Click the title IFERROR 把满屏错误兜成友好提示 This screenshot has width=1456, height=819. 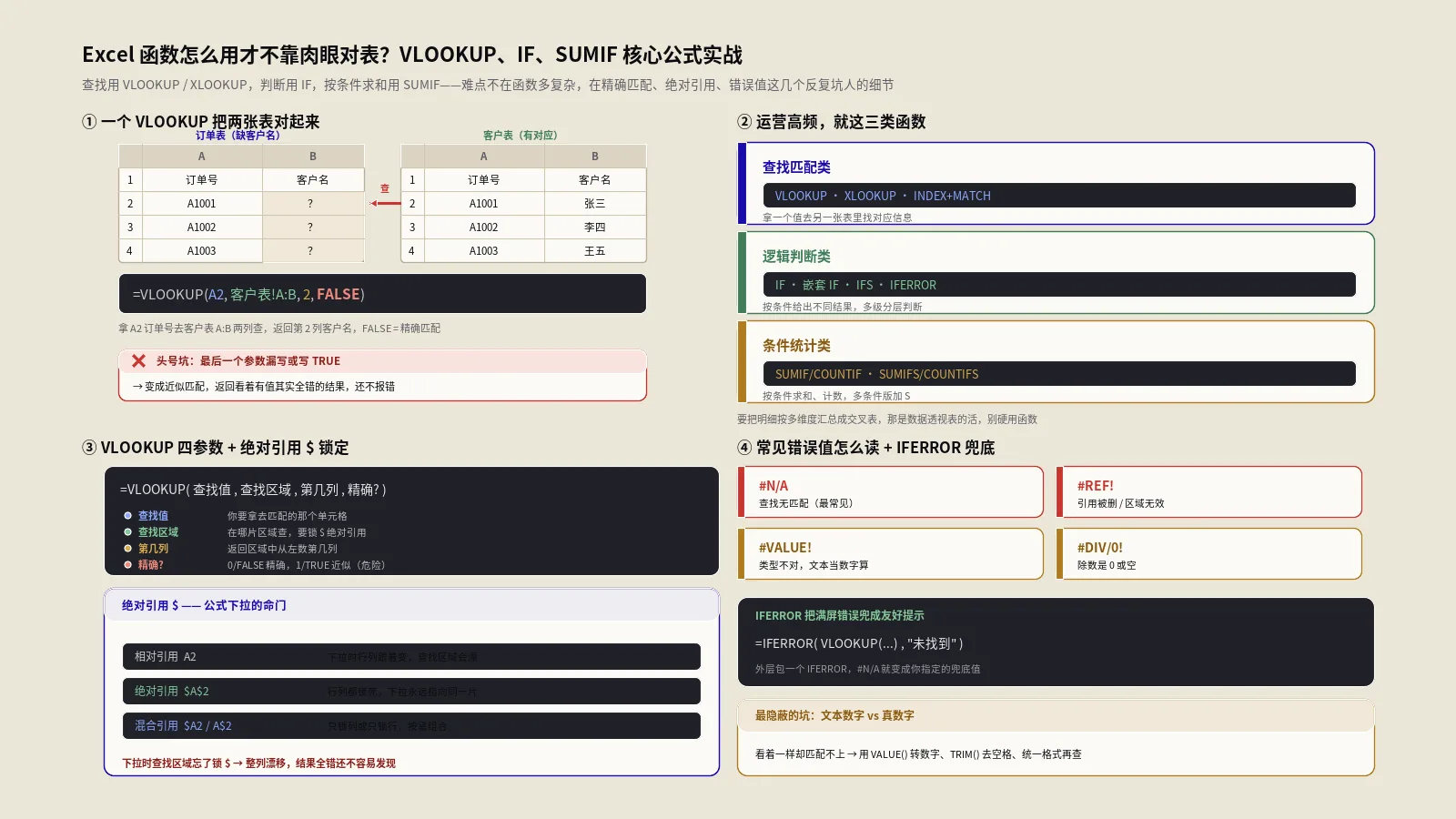click(839, 616)
